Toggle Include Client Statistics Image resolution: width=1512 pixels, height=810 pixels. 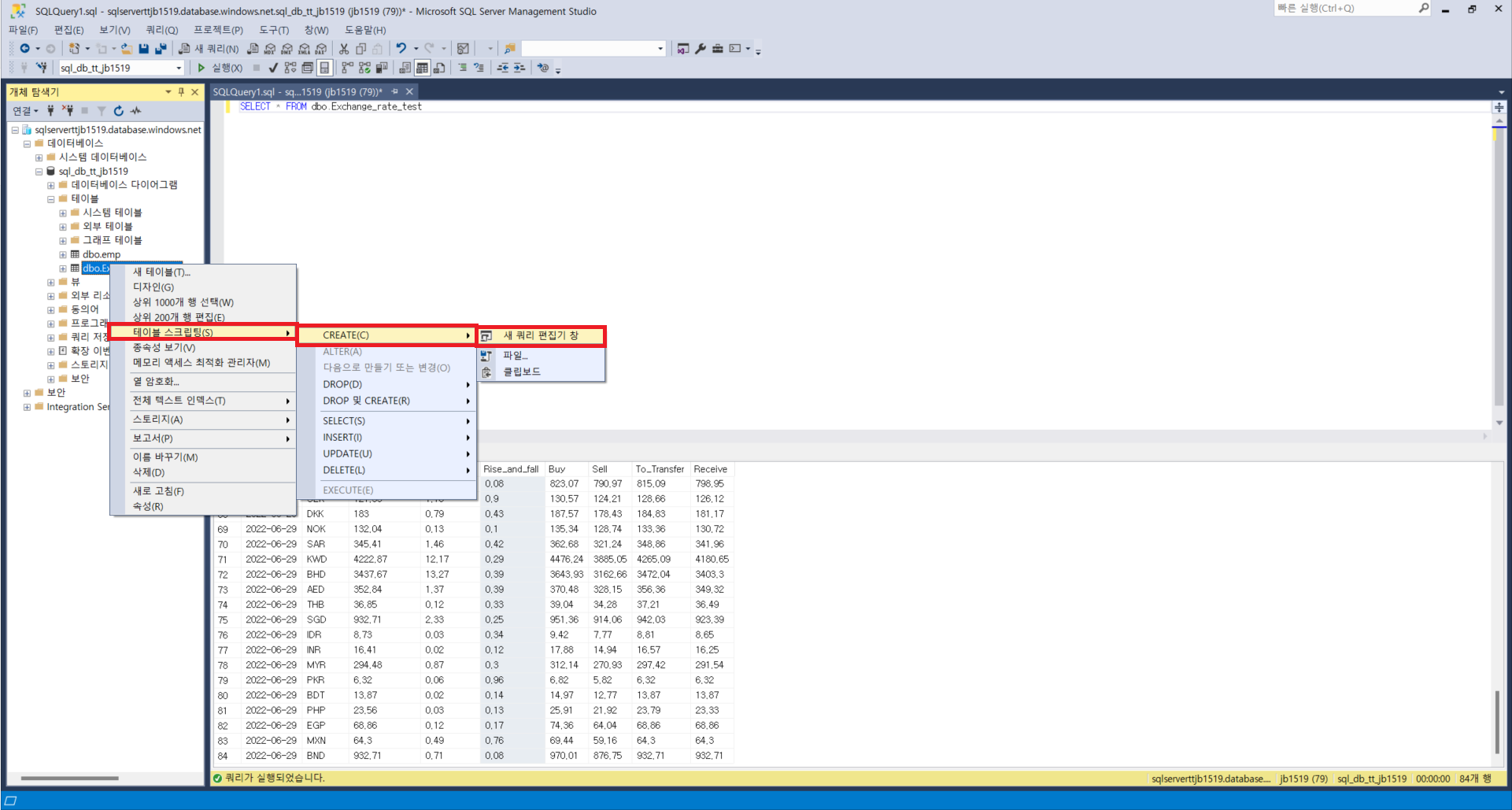pos(382,68)
